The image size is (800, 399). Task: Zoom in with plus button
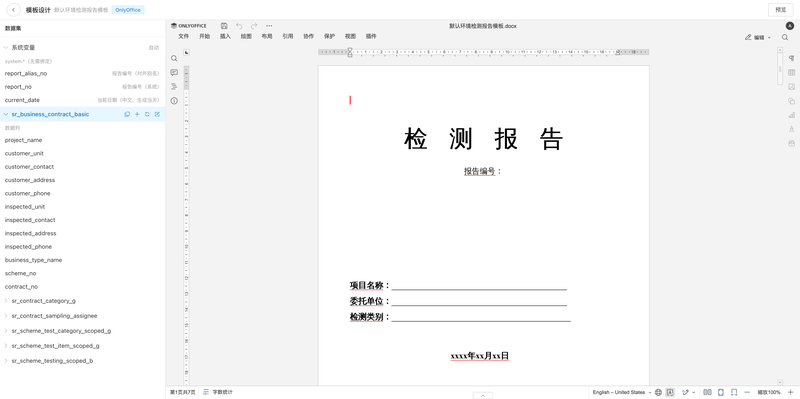click(791, 392)
